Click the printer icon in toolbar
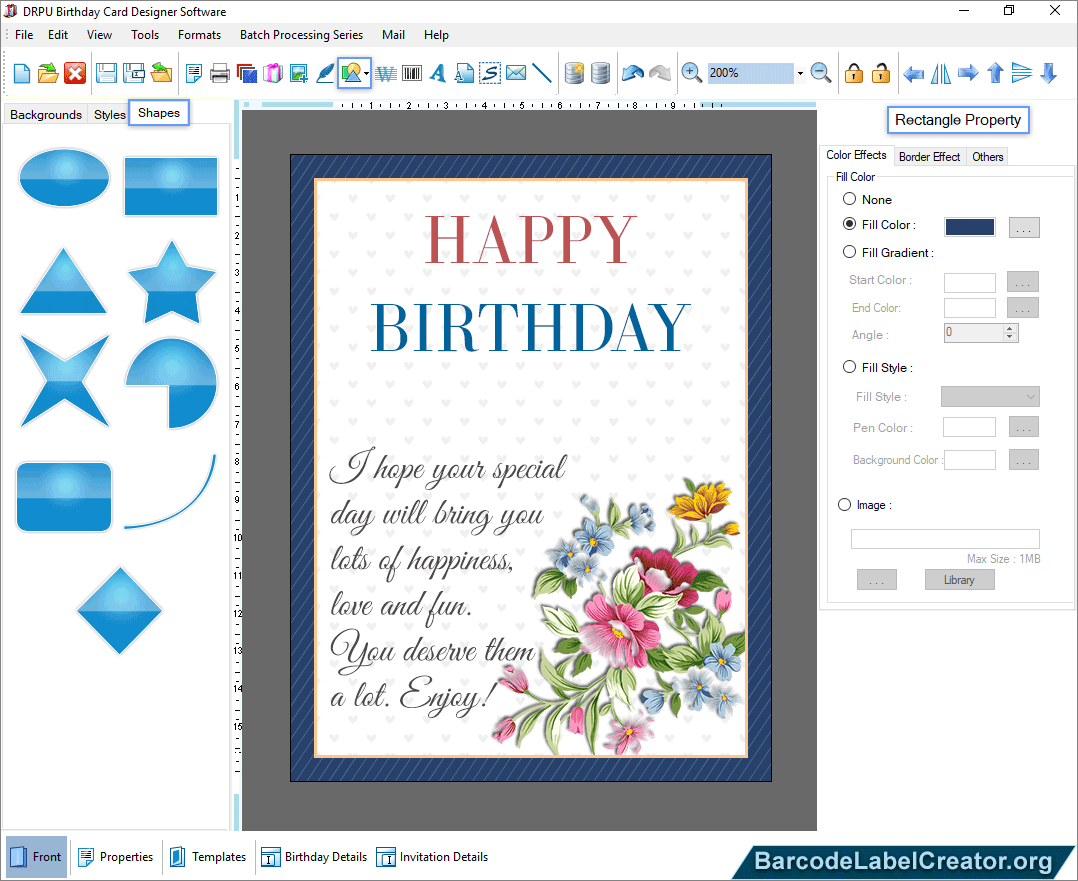 (x=220, y=73)
